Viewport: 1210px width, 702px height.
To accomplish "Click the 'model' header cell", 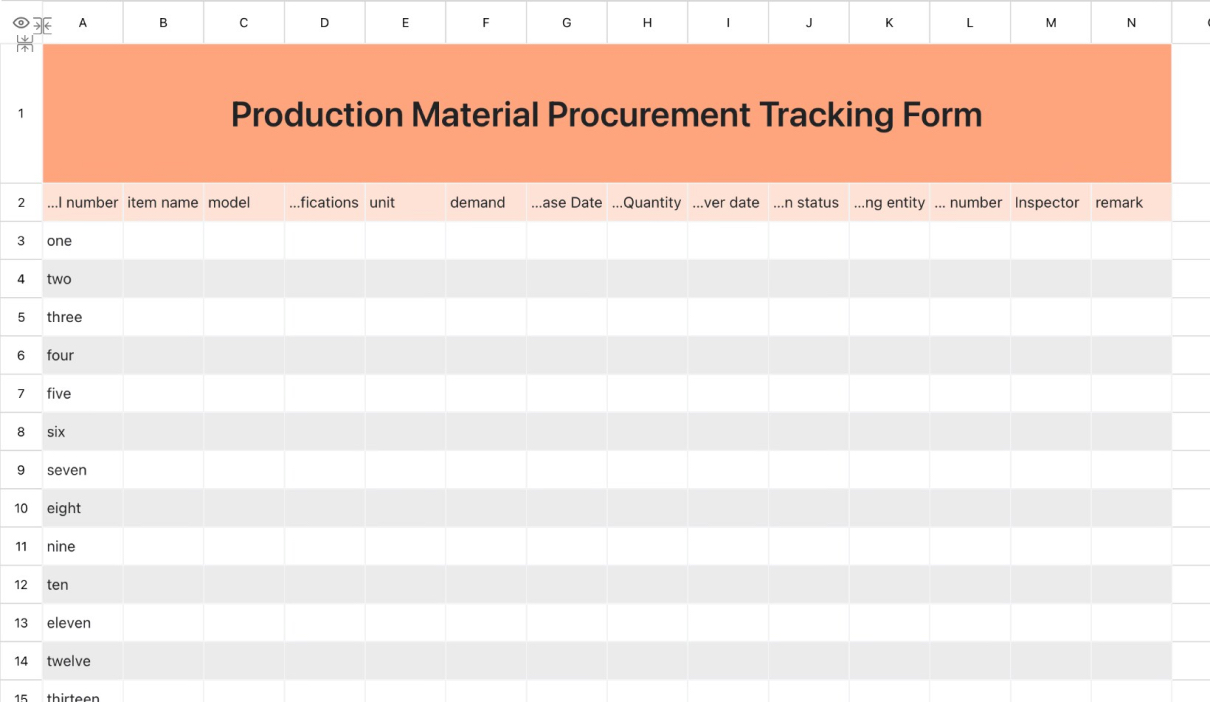I will point(244,202).
